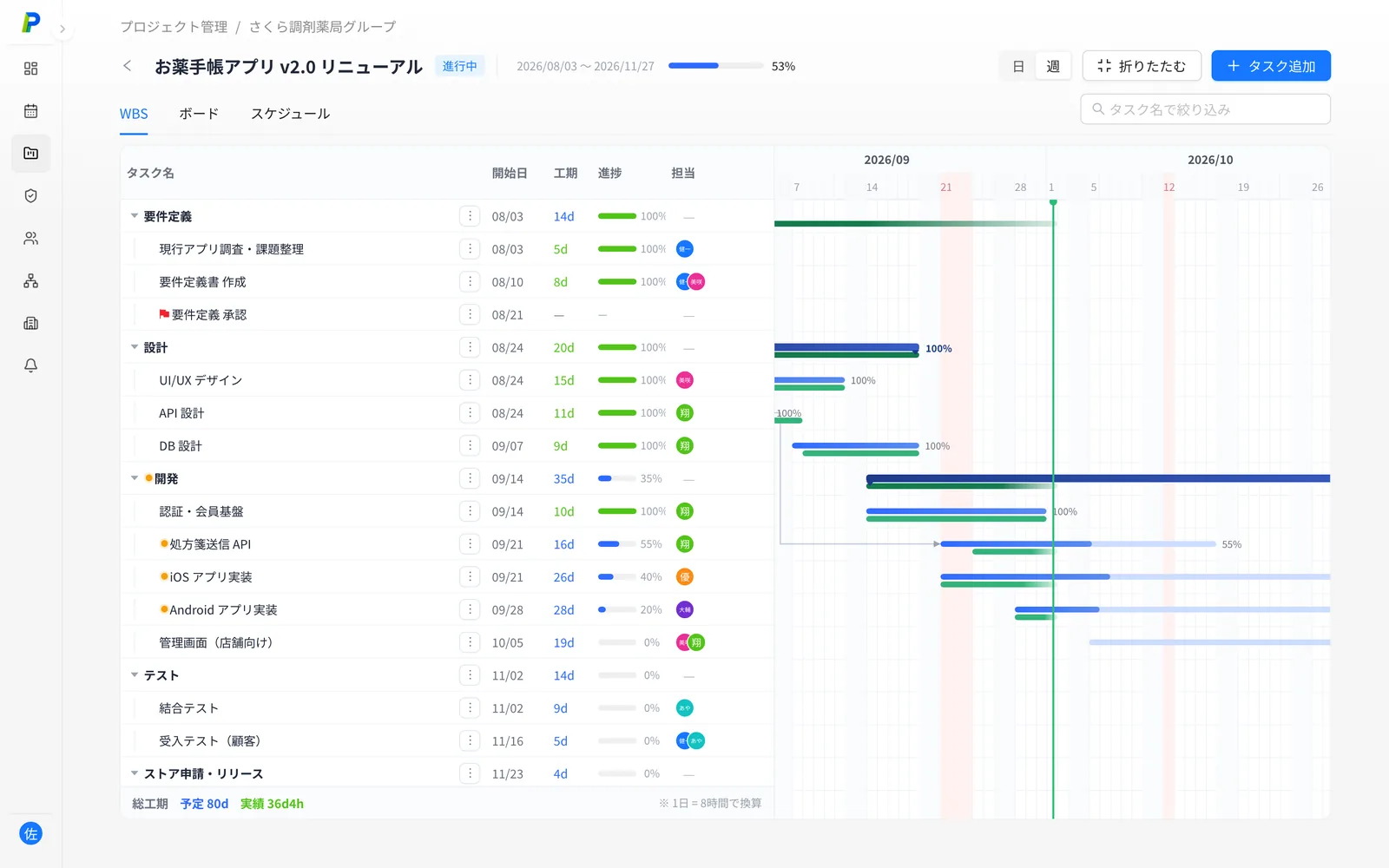Viewport: 1389px width, 868px height.
Task: Click the UI/UX デザイン Gantt bar
Action: click(809, 382)
